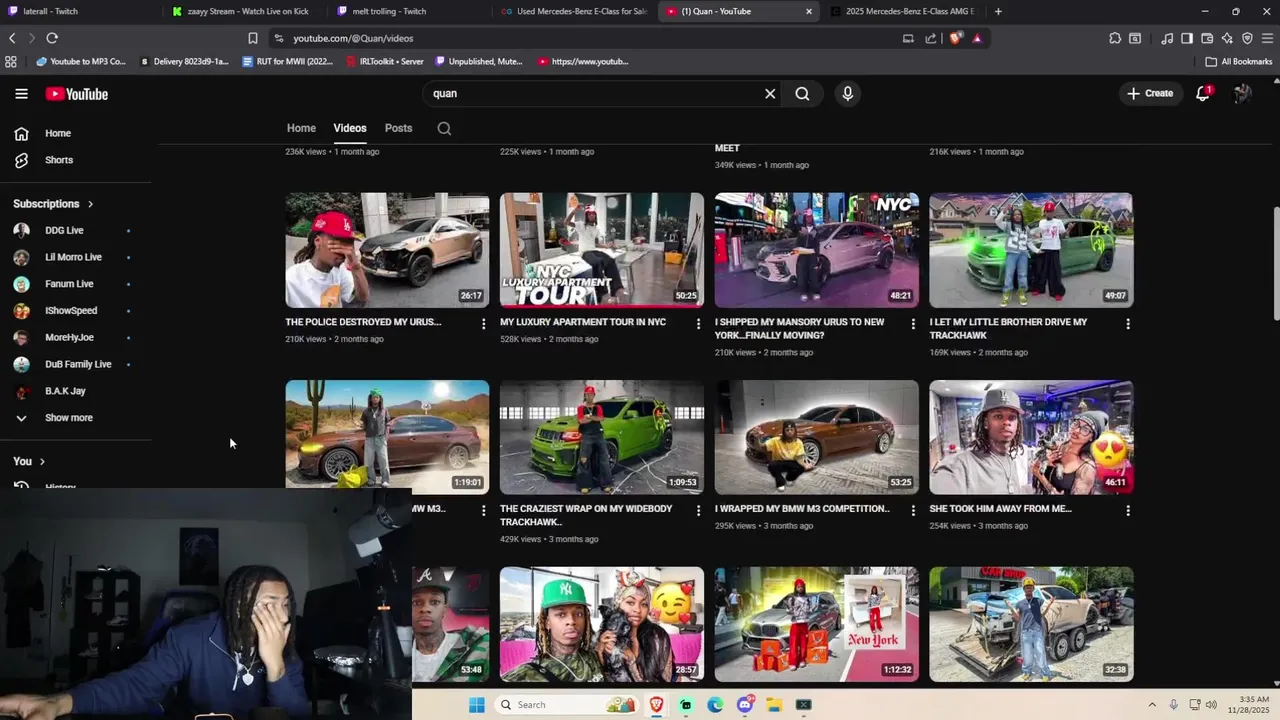Clear the search box with the X icon

coord(770,94)
